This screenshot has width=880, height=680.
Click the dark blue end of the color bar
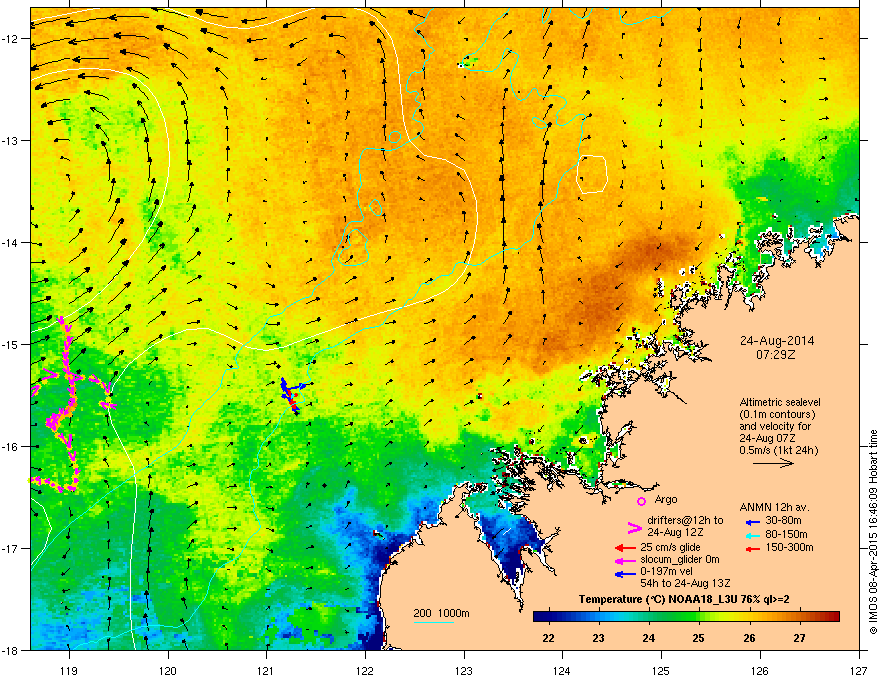539,617
